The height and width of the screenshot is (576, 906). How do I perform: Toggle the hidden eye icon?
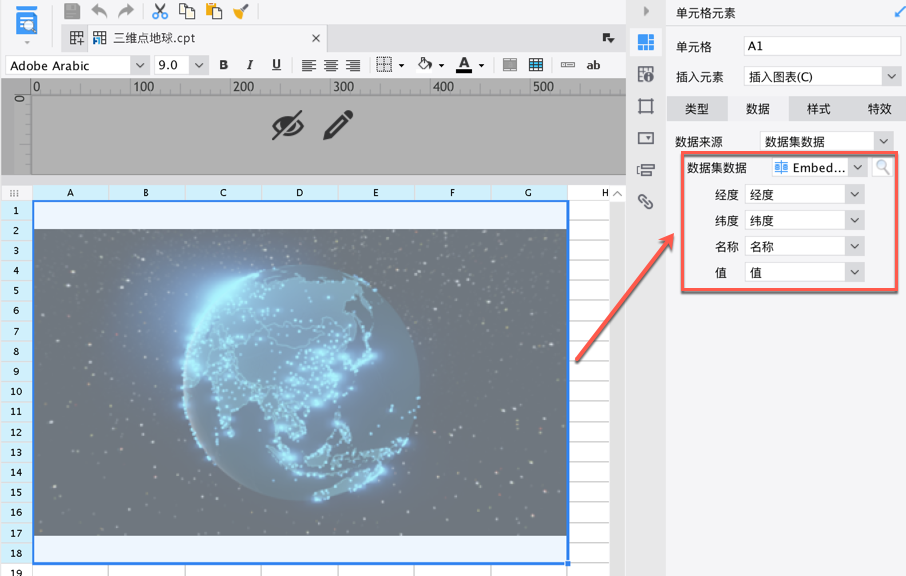(288, 125)
